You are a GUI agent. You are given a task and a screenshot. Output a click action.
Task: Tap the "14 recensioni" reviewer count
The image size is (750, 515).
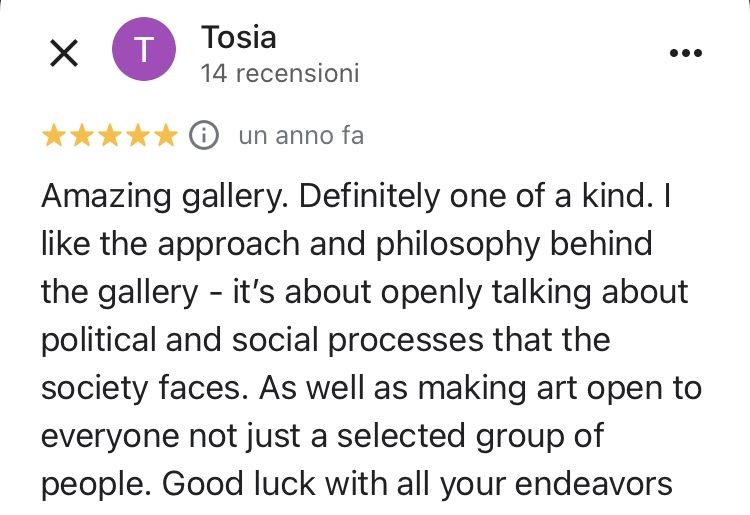tap(279, 73)
